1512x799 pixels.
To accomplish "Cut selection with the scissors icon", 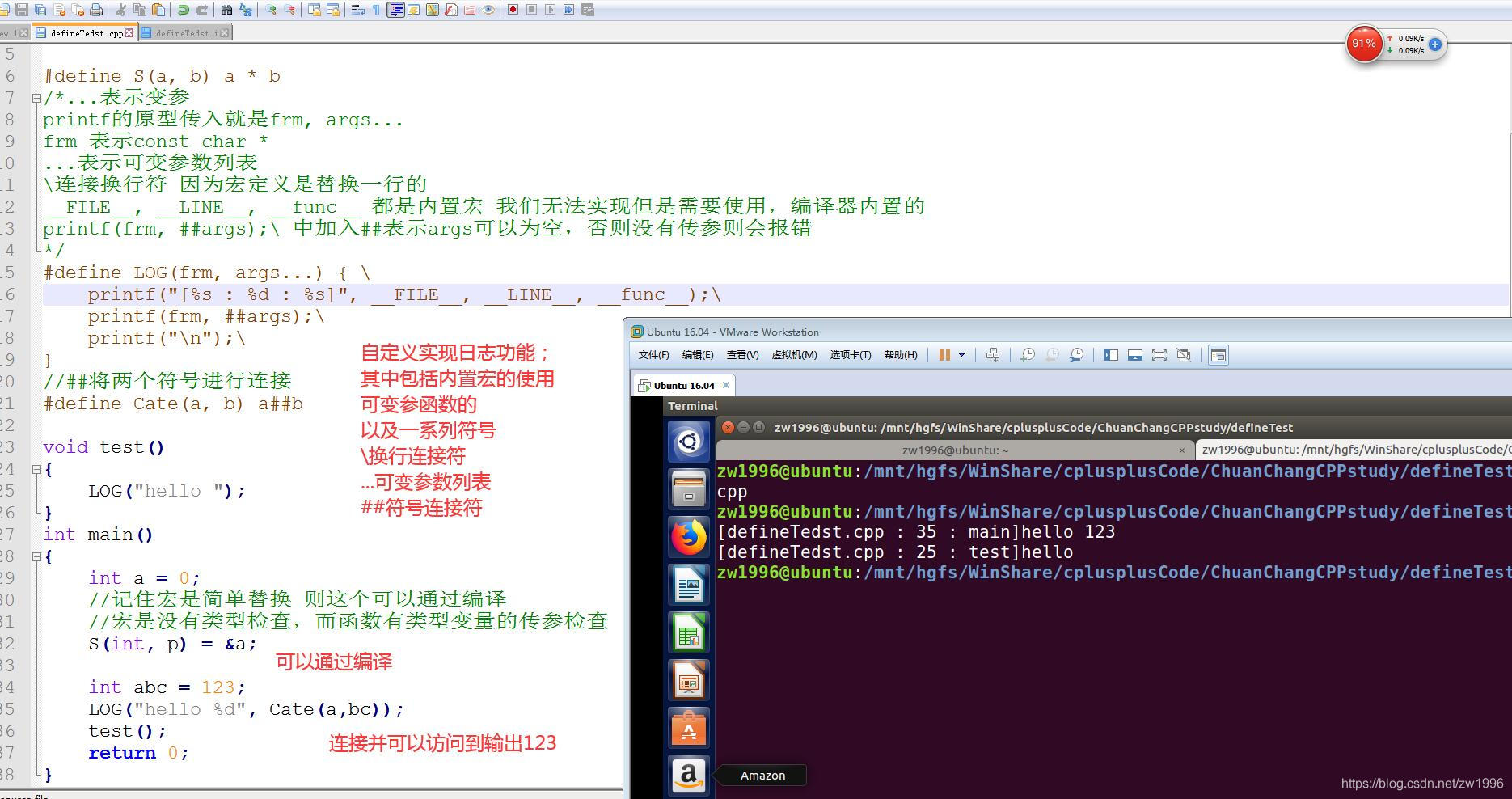I will point(120,10).
